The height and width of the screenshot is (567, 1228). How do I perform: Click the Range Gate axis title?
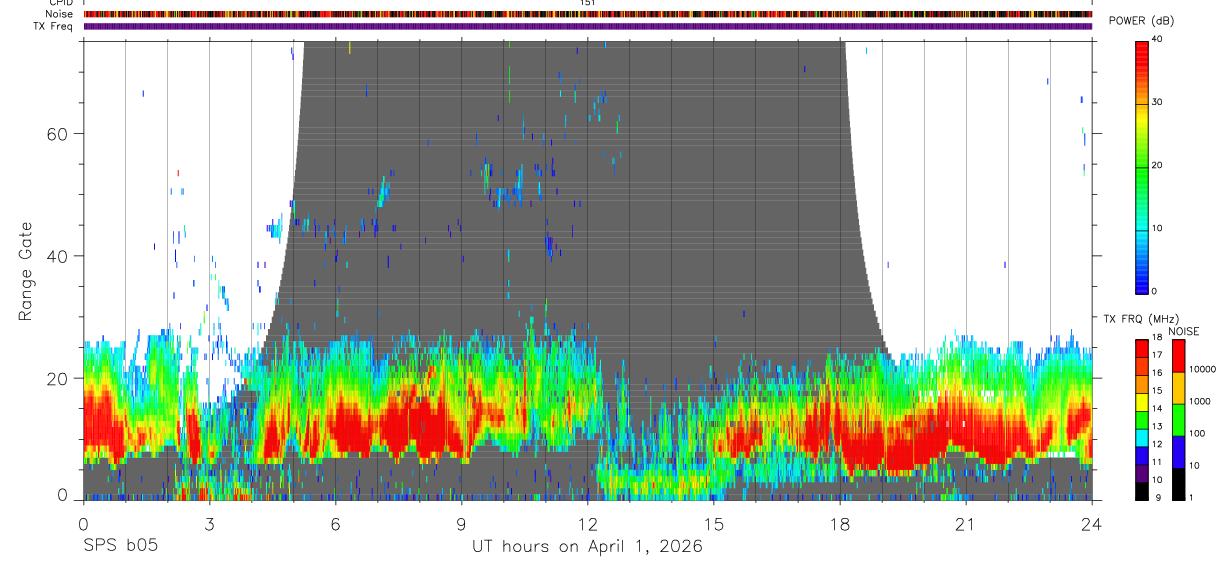(26, 272)
